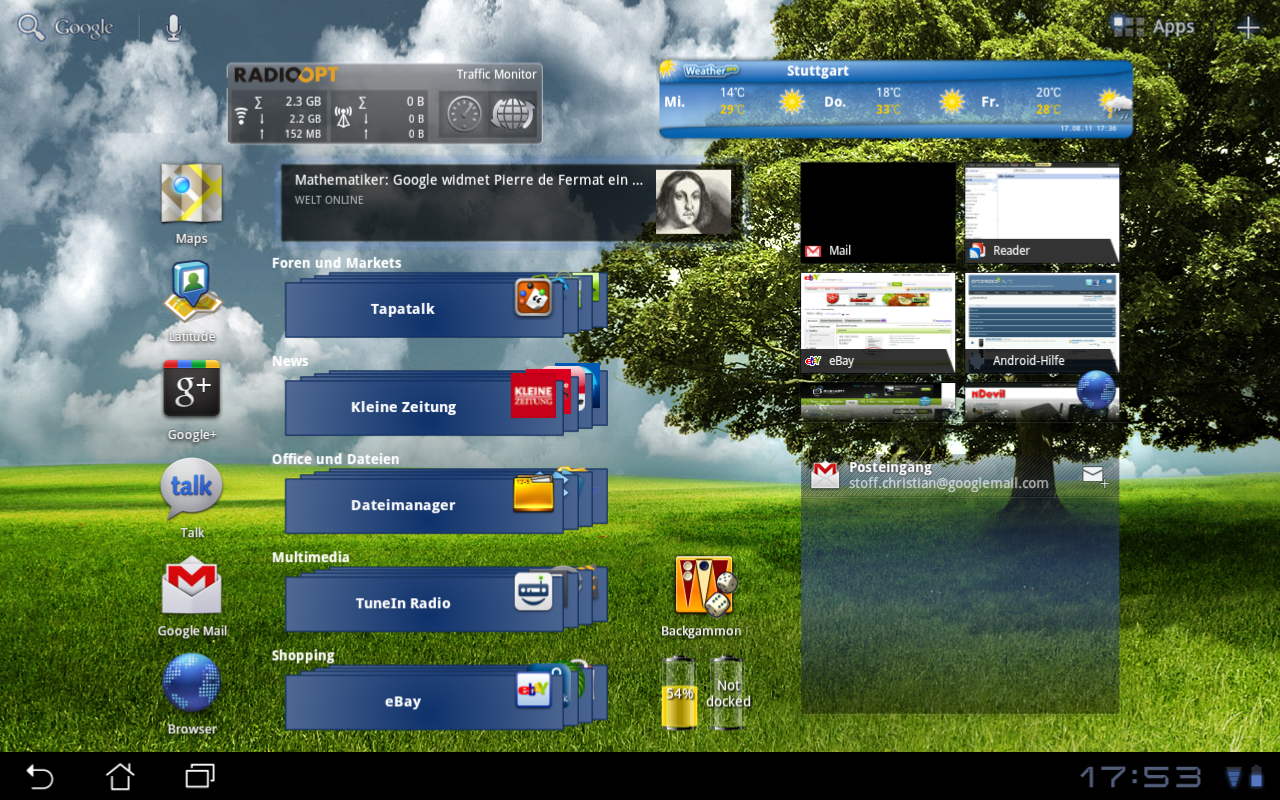Open Google Mail app icon
This screenshot has height=800, width=1280.
[x=191, y=586]
